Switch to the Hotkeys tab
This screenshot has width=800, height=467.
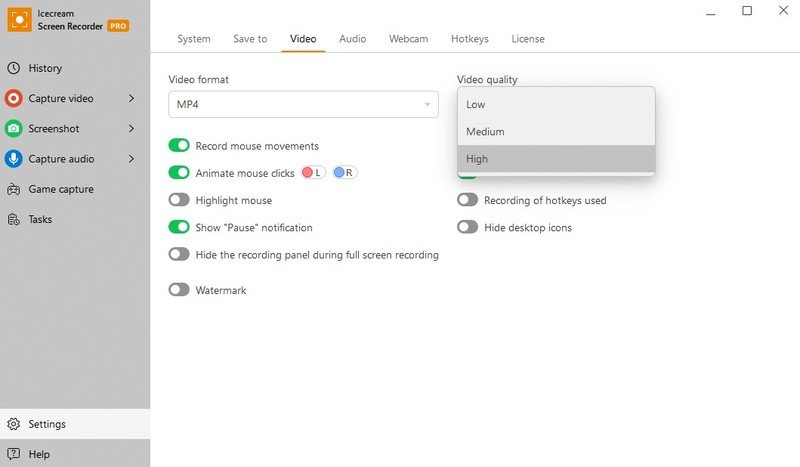pyautogui.click(x=469, y=39)
